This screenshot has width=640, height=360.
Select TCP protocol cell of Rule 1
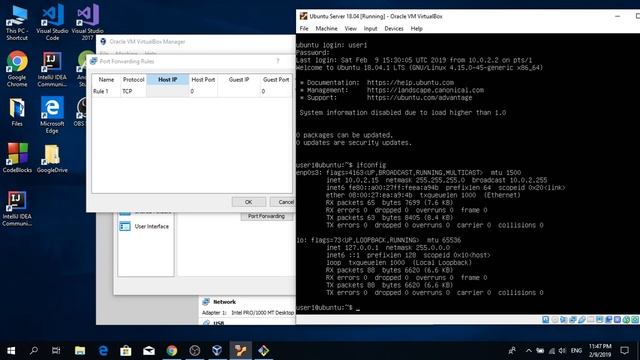[x=133, y=91]
